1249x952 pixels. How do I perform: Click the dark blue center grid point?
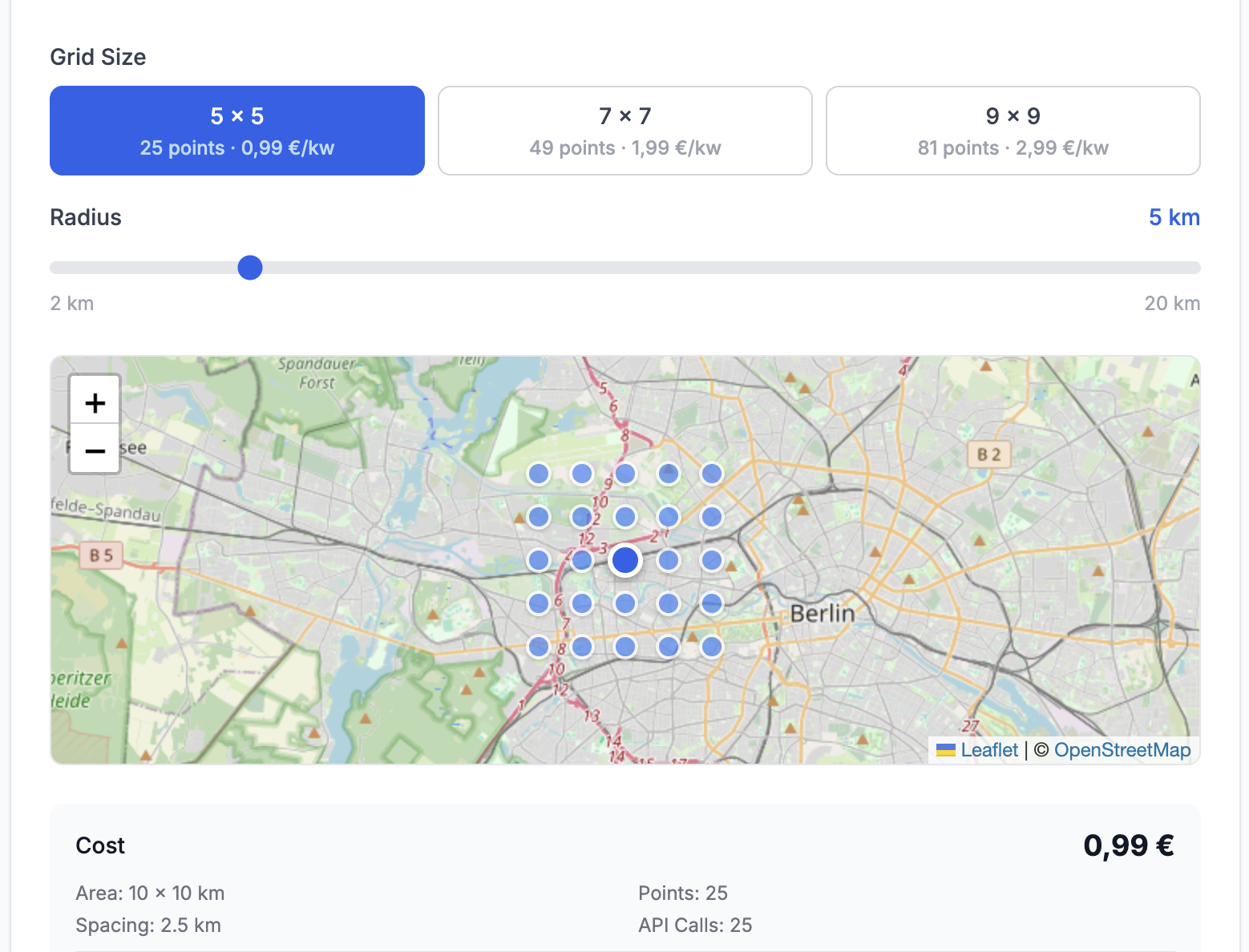(625, 560)
